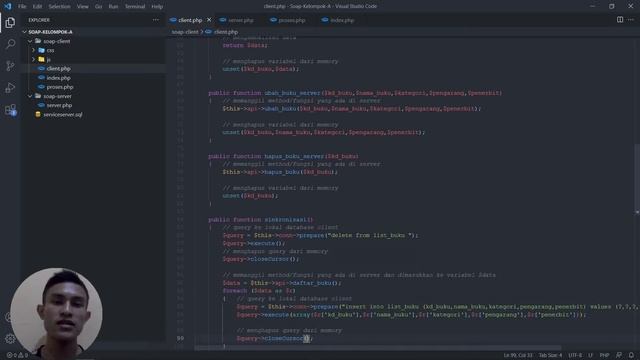This screenshot has width=640, height=360.
Task: Click the feedback icon in status bar
Action: tap(619, 355)
